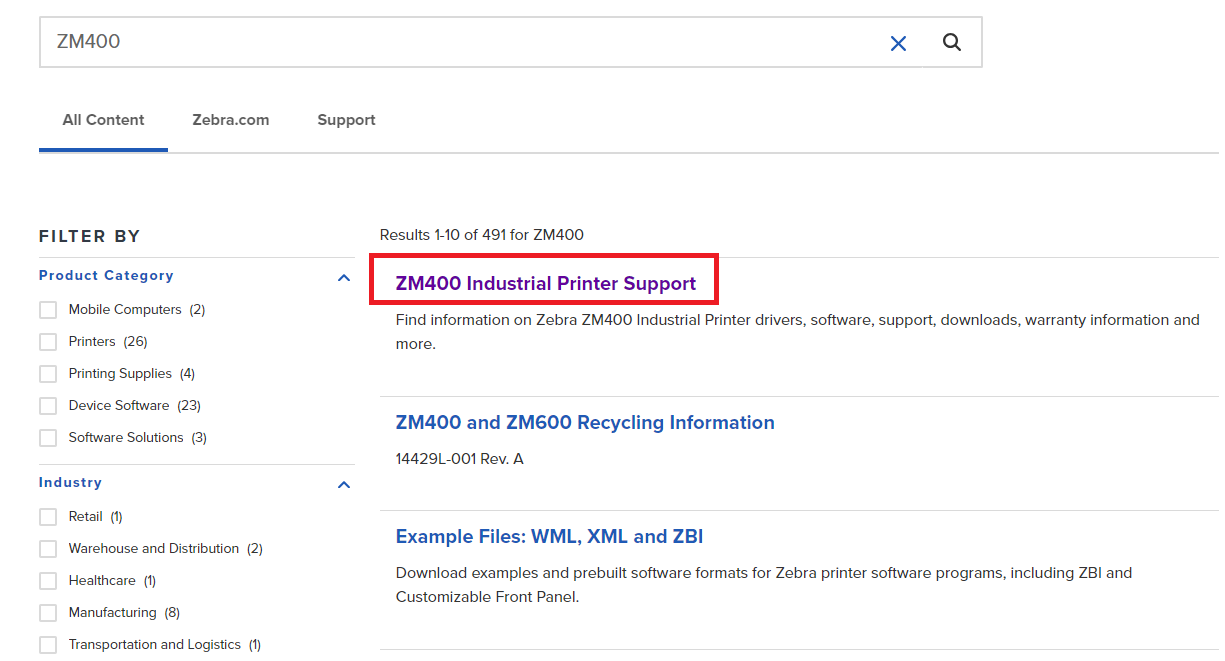This screenshot has height=661, width=1225.
Task: Check the Printing Supplies checkbox
Action: pyautogui.click(x=47, y=373)
